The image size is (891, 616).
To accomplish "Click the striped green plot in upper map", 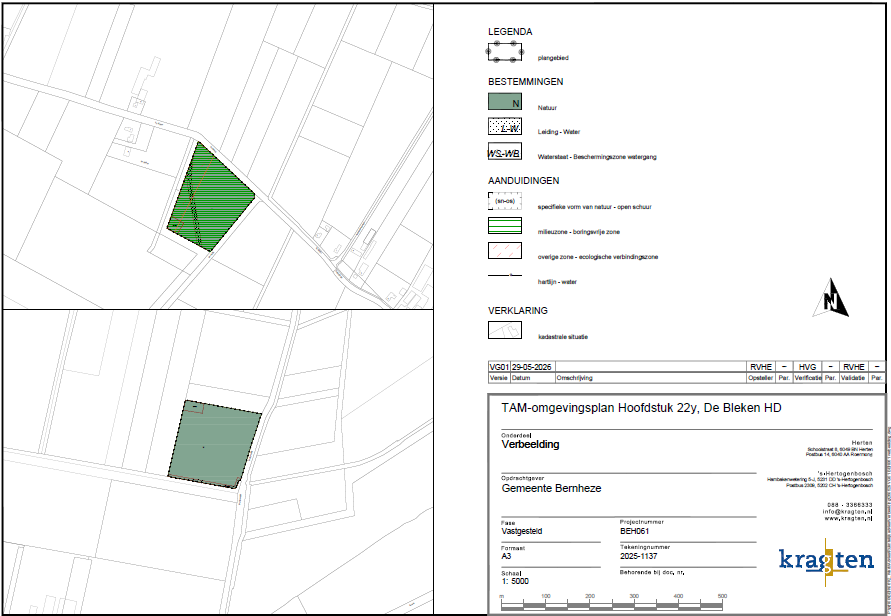I will pos(211,196).
